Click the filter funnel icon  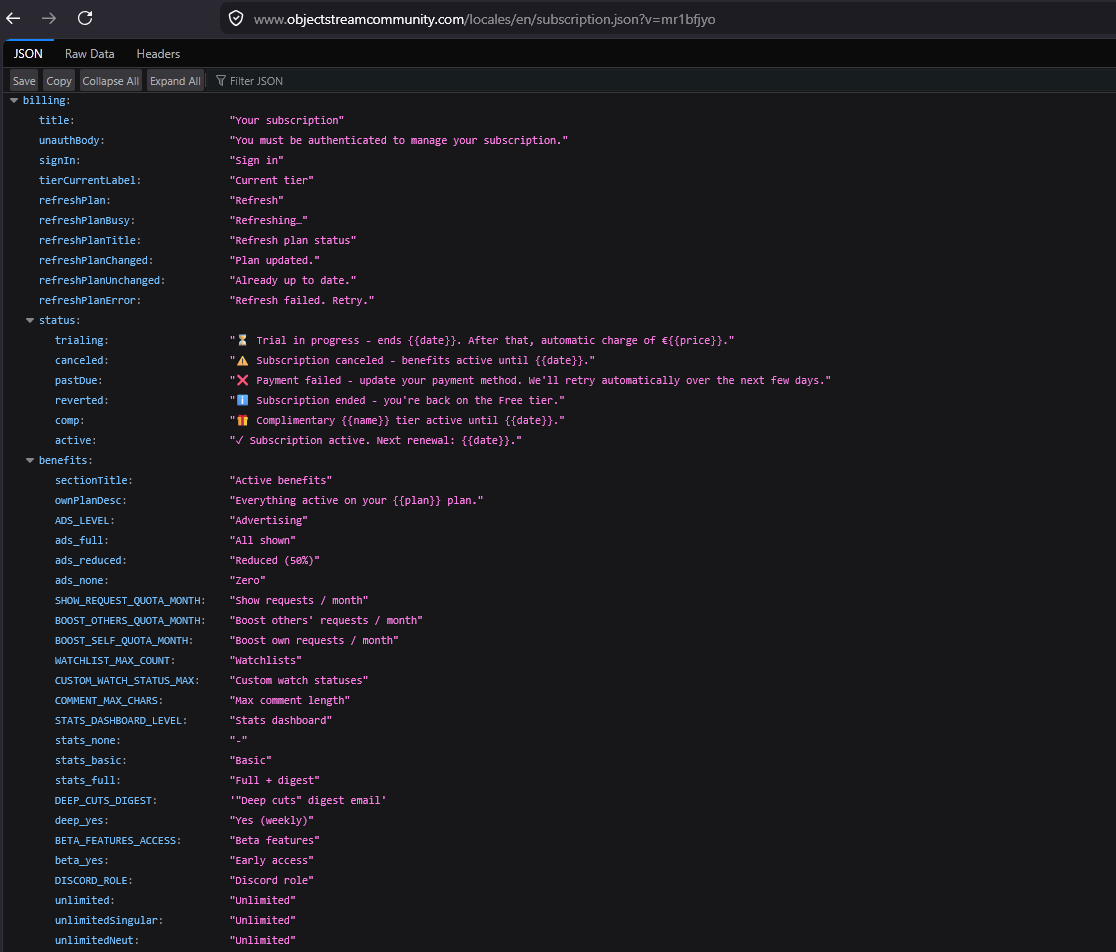(x=221, y=81)
